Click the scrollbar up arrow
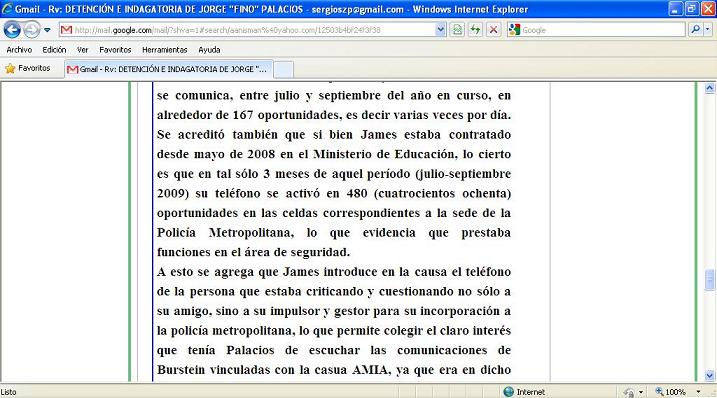The image size is (717, 398). [710, 88]
